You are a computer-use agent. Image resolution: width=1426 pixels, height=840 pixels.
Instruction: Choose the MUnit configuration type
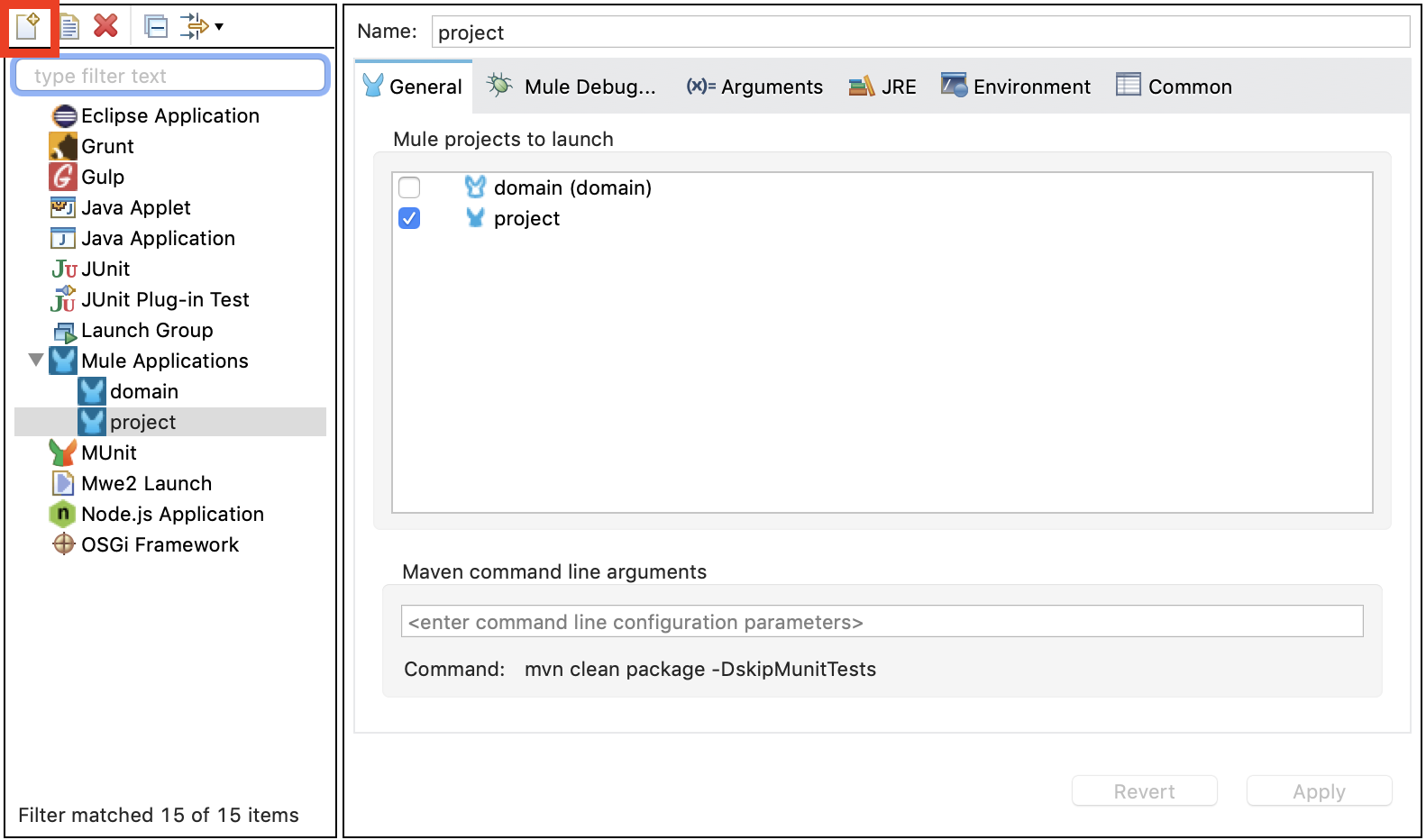pyautogui.click(x=108, y=452)
